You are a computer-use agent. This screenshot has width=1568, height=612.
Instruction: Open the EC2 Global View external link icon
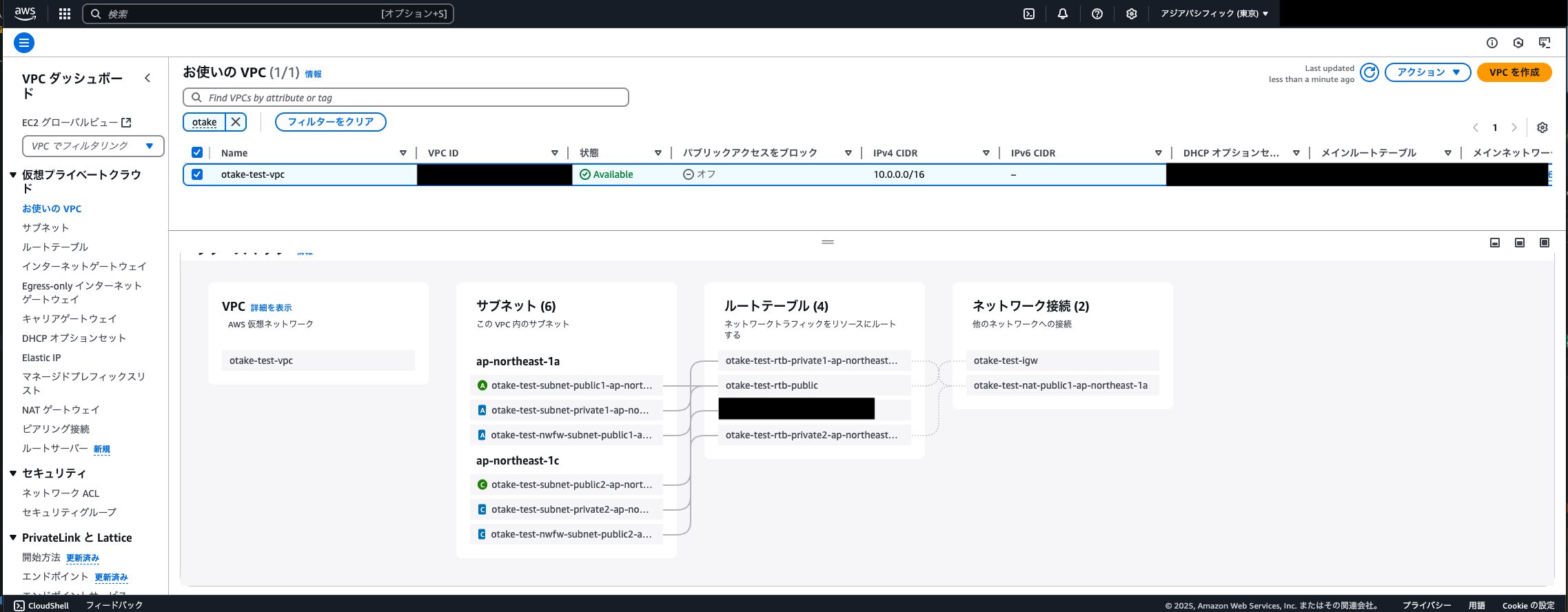[126, 123]
